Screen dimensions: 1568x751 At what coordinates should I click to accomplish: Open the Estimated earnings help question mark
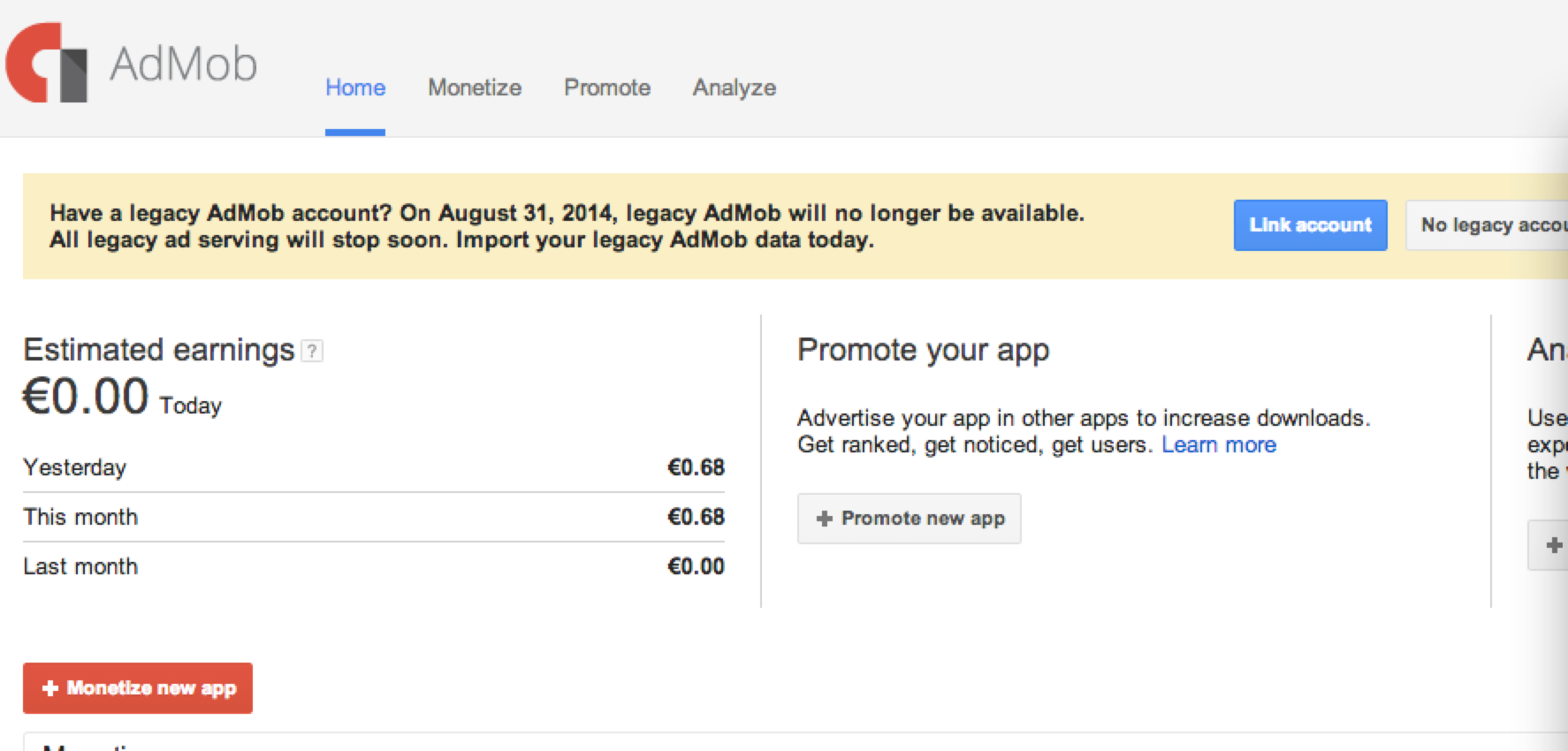312,351
